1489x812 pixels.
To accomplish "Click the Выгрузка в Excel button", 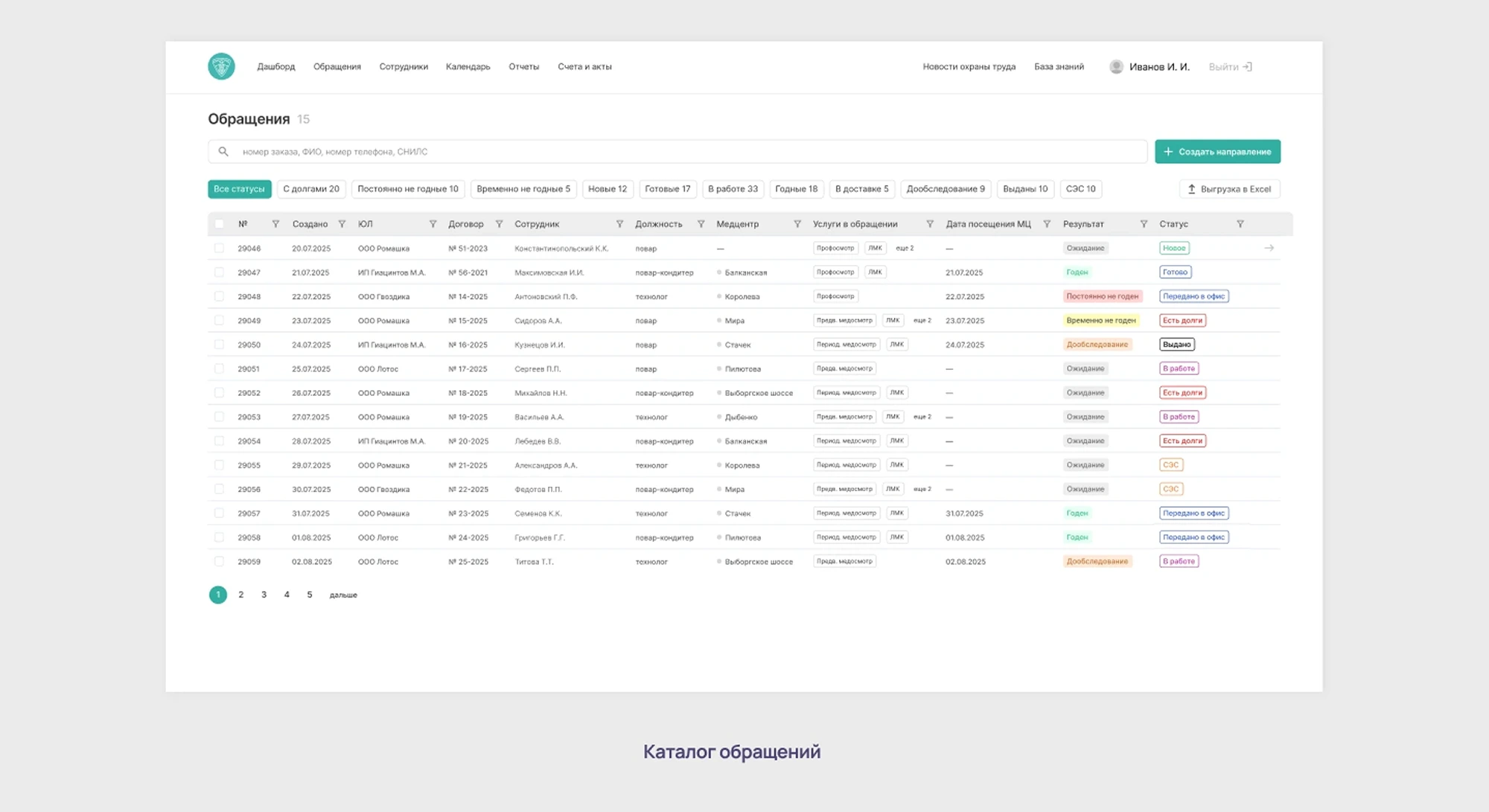I will 1229,189.
